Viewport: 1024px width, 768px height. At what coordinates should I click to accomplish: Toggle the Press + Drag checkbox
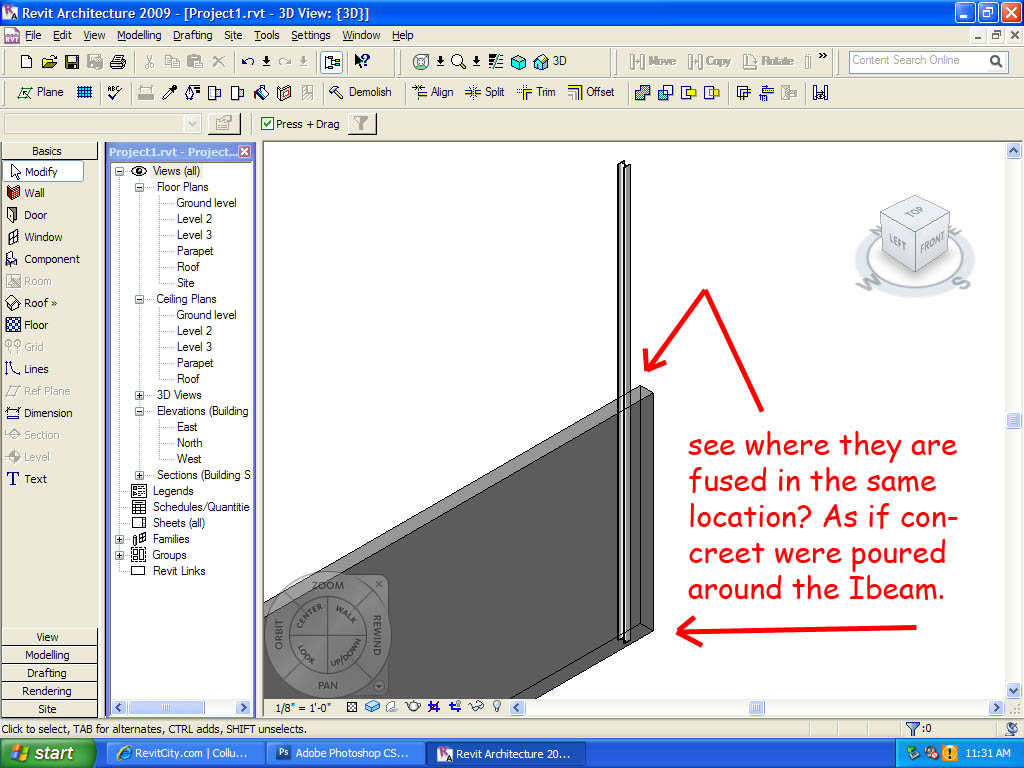point(267,123)
